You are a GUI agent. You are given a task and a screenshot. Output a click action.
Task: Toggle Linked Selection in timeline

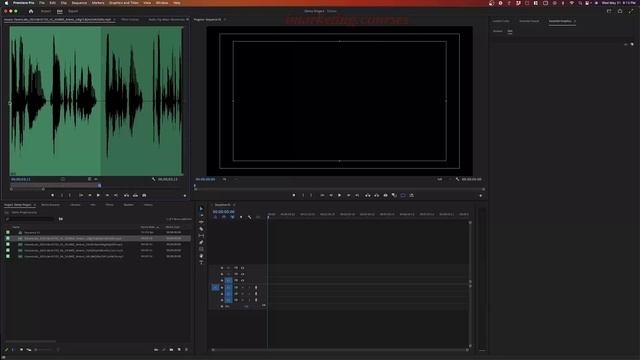[x=232, y=217]
